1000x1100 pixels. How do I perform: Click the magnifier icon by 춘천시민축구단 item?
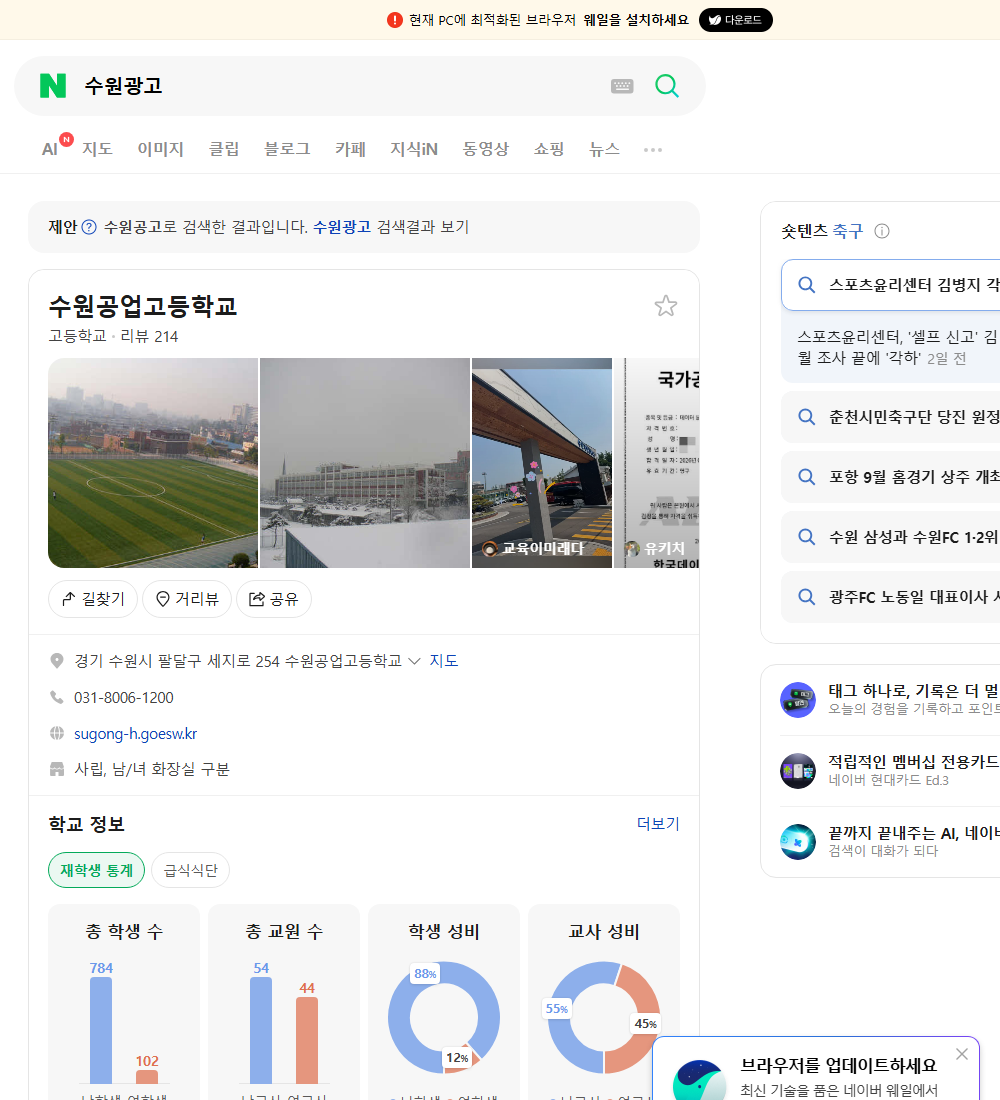pyautogui.click(x=807, y=417)
